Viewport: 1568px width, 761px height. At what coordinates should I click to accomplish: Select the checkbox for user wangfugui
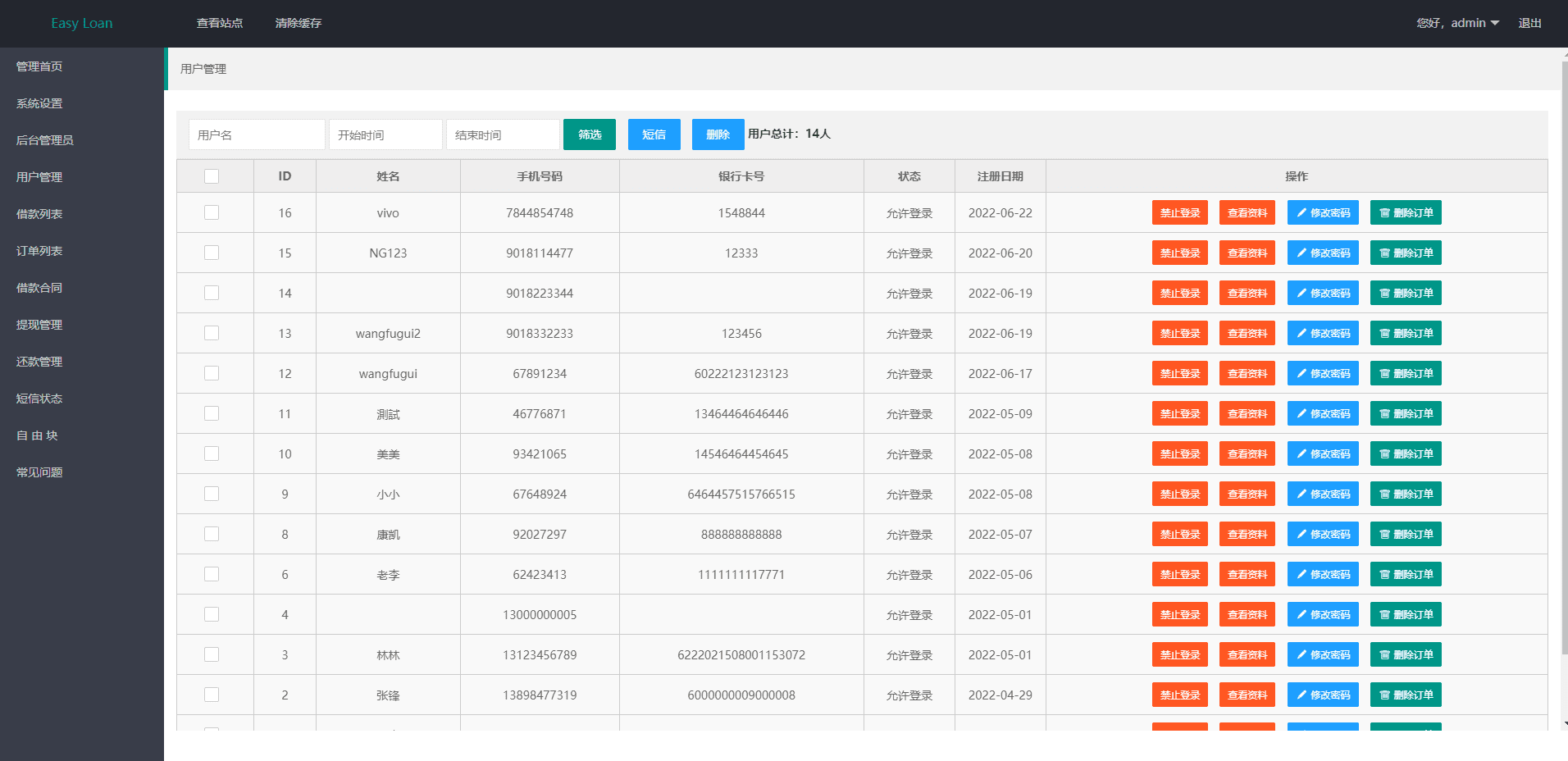pyautogui.click(x=212, y=373)
